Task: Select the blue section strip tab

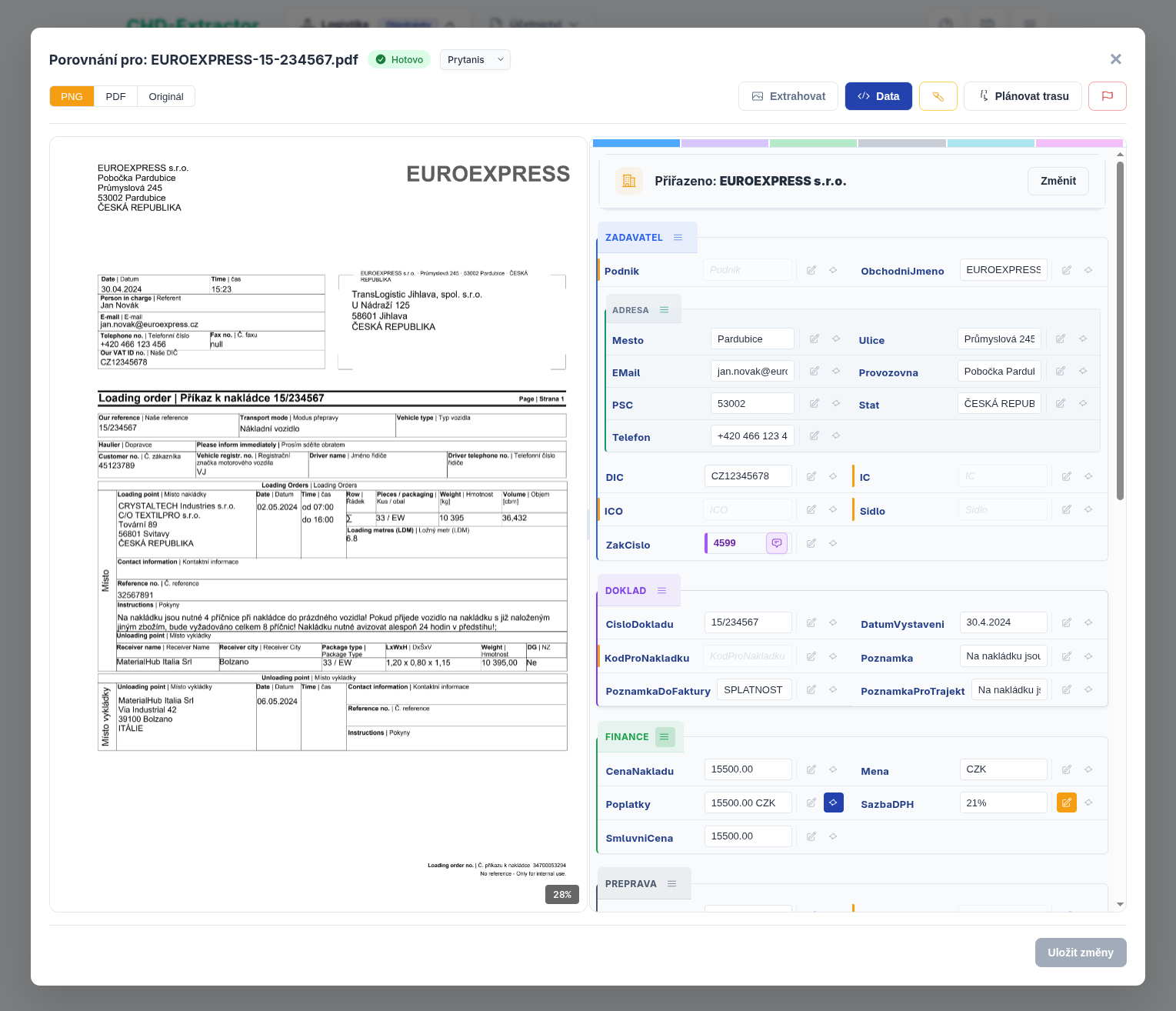Action: pos(636,143)
